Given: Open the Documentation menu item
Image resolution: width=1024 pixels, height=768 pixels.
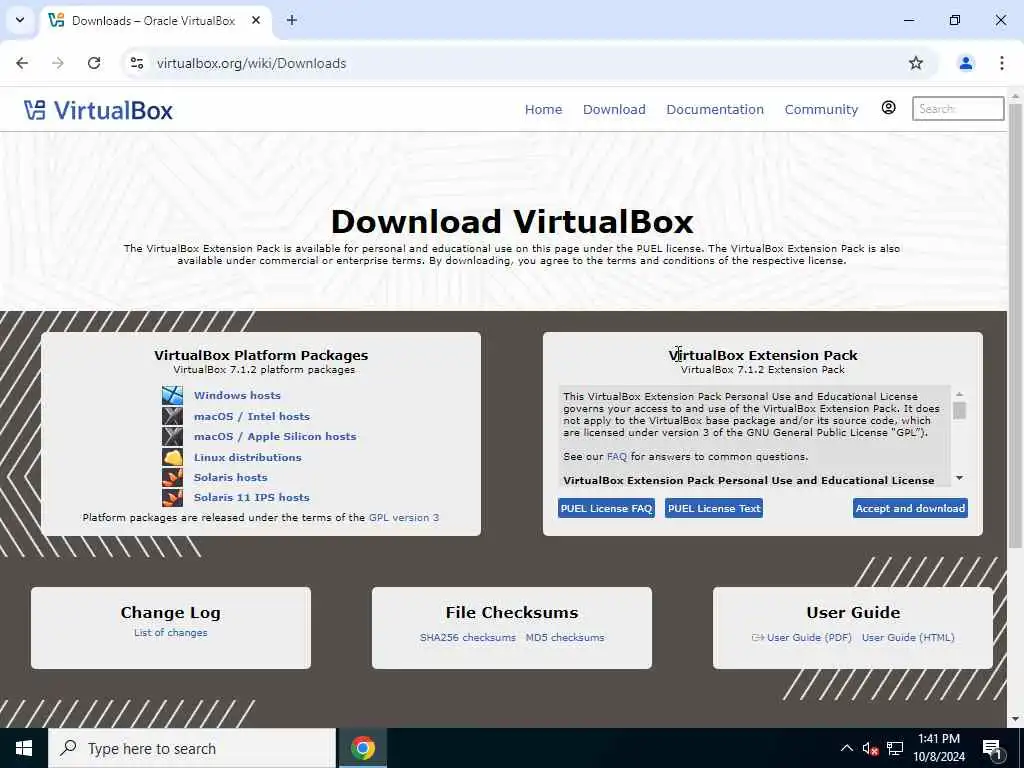Looking at the screenshot, I should pyautogui.click(x=715, y=110).
